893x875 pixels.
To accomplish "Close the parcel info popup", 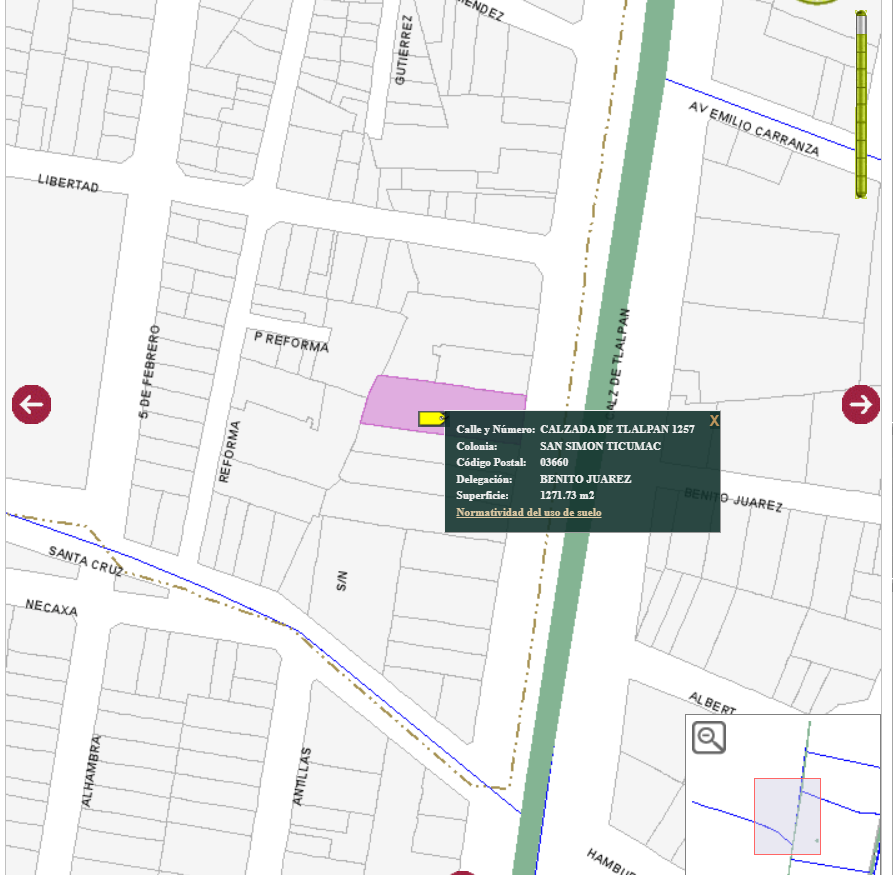I will click(x=713, y=421).
